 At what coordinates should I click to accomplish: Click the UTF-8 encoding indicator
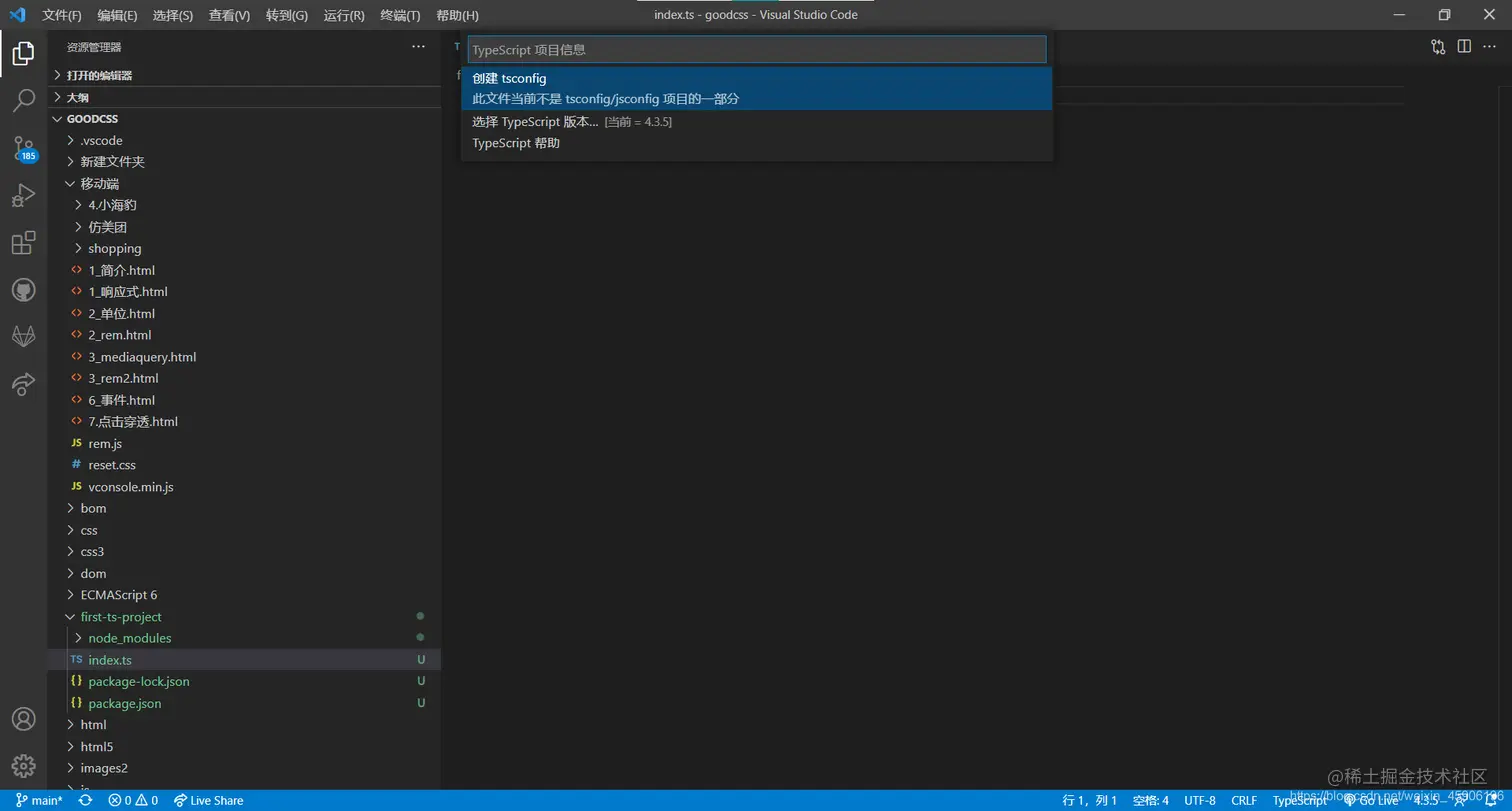pos(1200,800)
